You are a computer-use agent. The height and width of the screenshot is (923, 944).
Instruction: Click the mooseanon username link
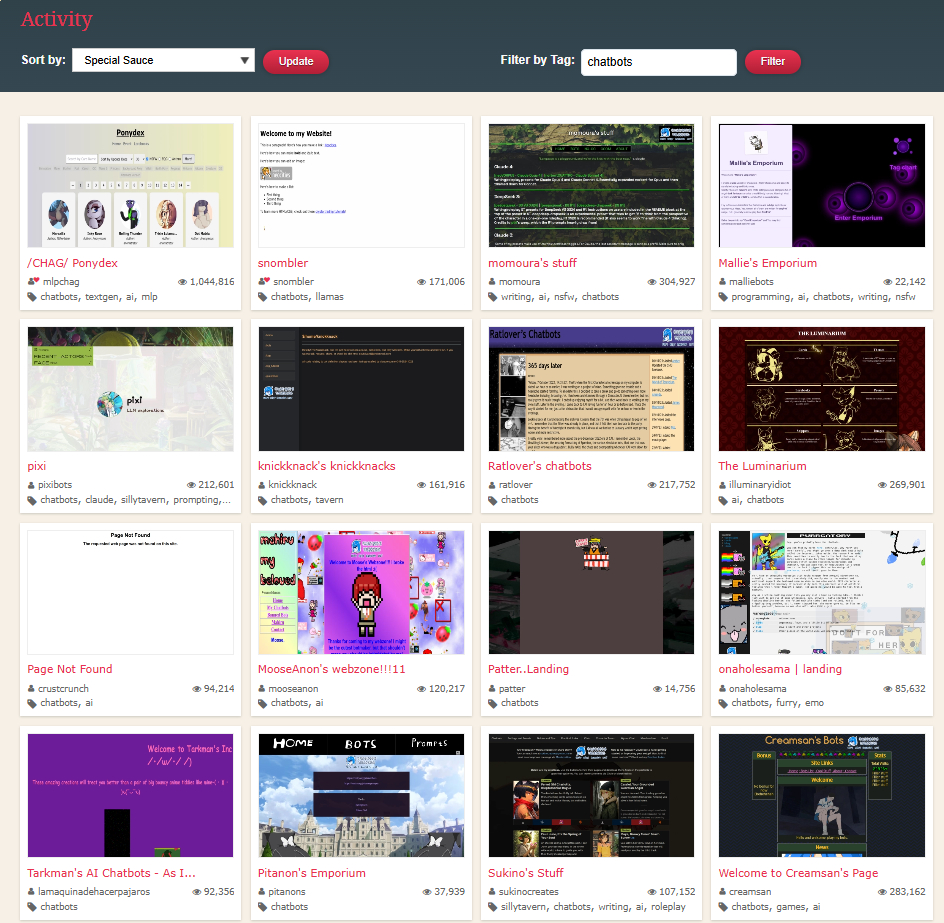coord(293,688)
